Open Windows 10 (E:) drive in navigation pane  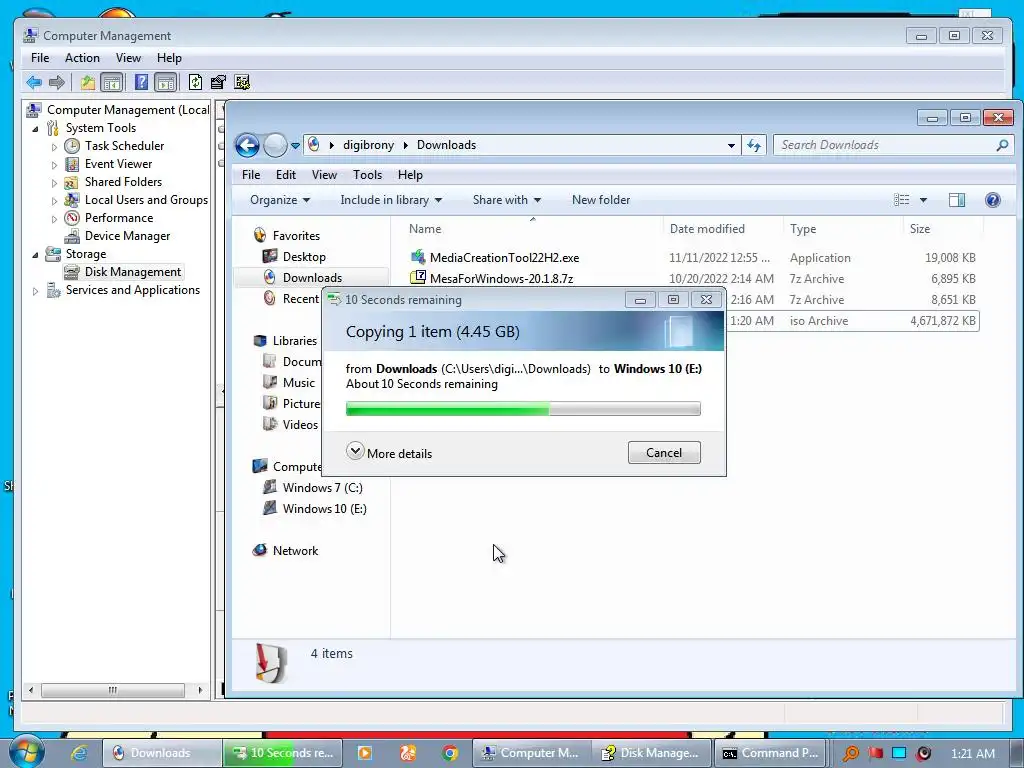314,509
